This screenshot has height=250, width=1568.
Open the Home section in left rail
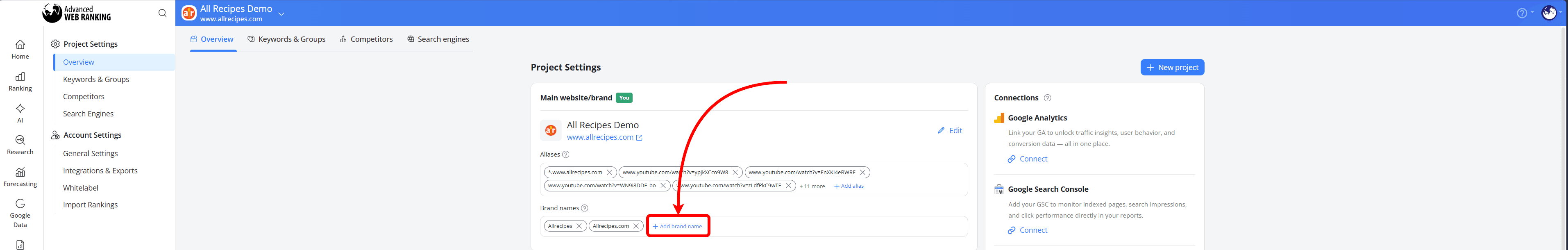[x=20, y=49]
